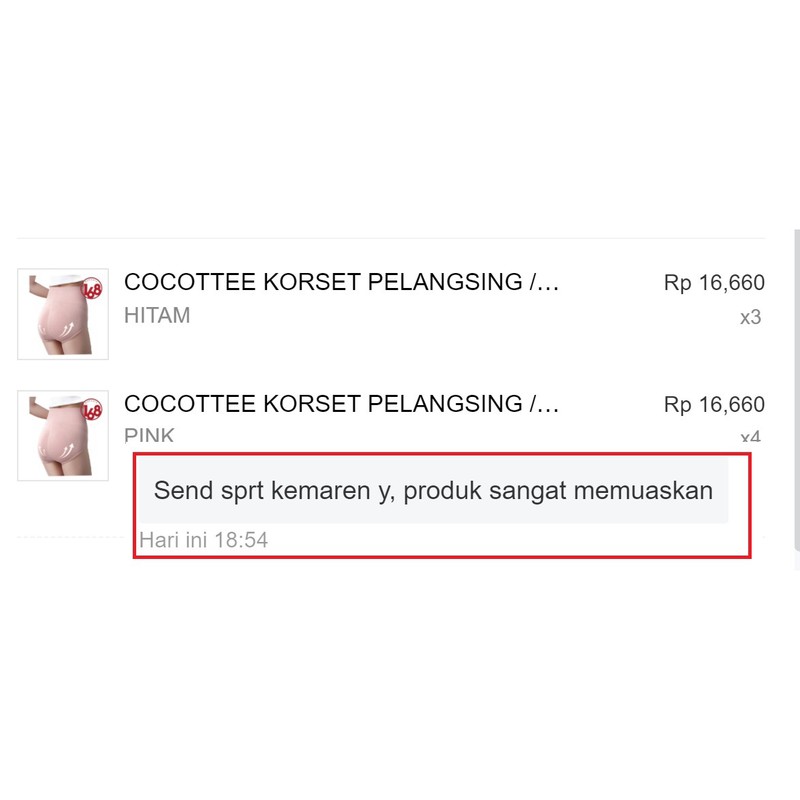Select the HITAM variant label
Screen dimensions: 800x800
157,315
